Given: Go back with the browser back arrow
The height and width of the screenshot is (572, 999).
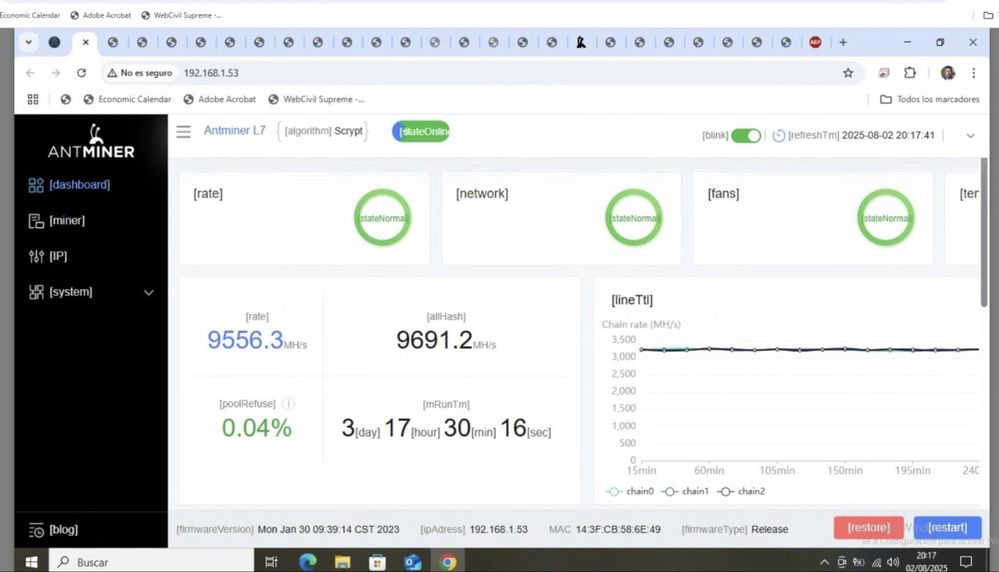Looking at the screenshot, I should point(30,73).
